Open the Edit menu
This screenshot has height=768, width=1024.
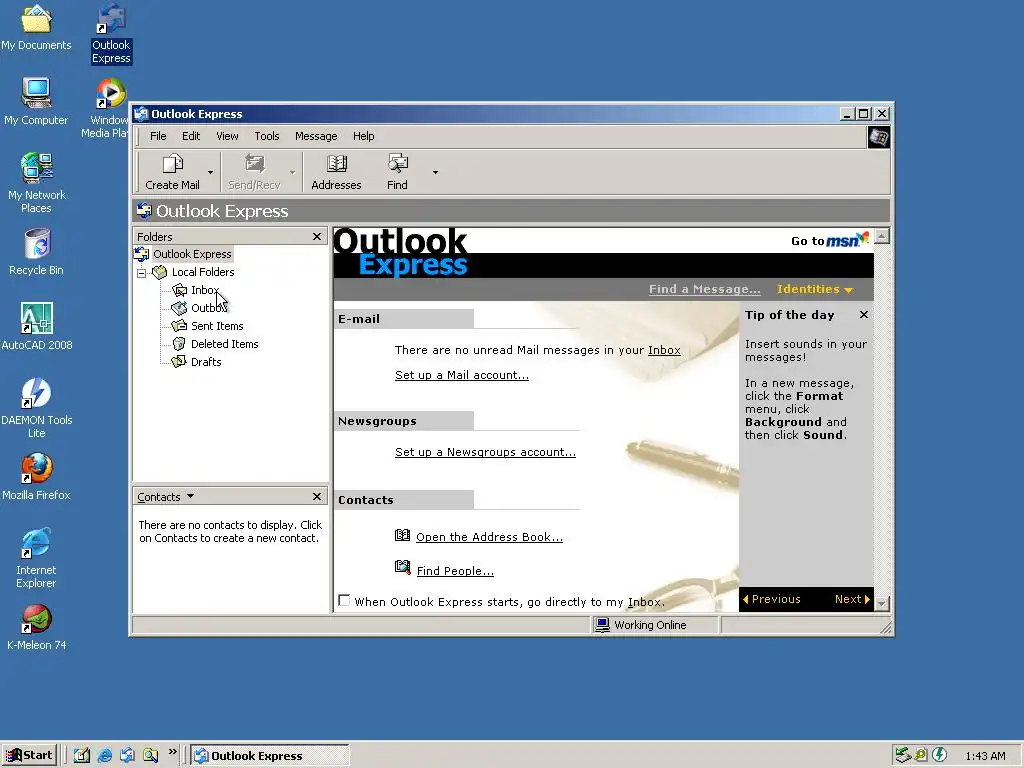[x=191, y=136]
